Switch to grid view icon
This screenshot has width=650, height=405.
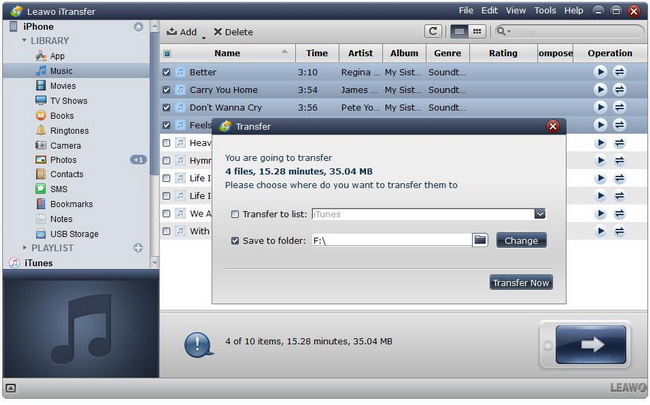pos(478,32)
